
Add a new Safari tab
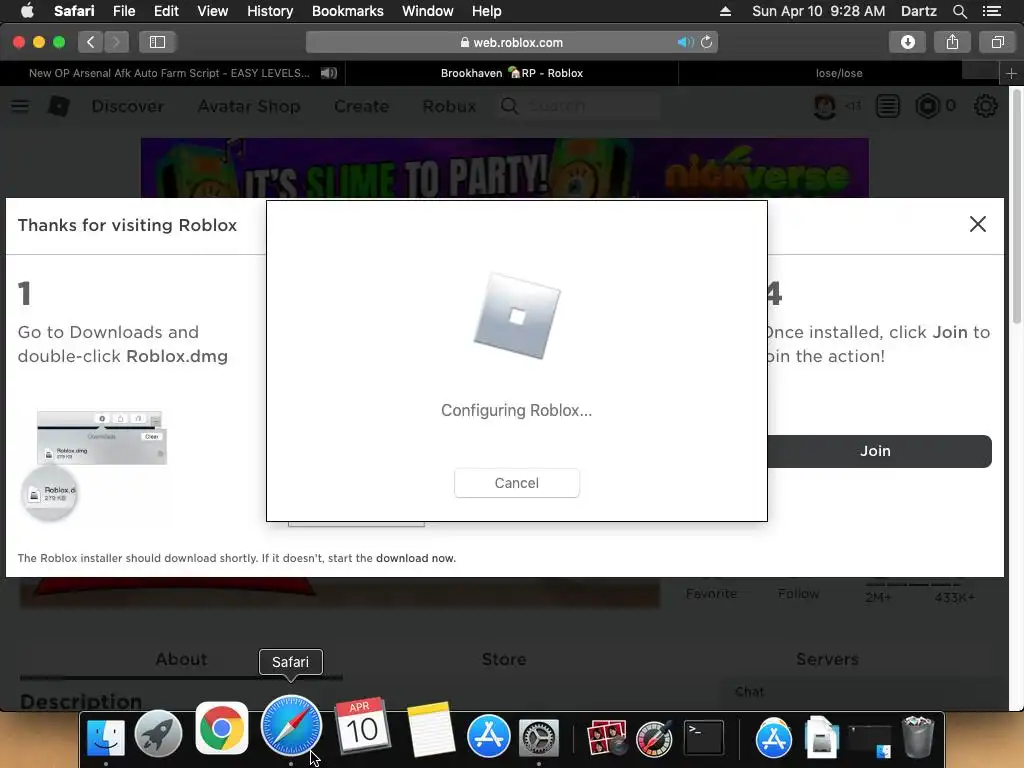click(1011, 74)
